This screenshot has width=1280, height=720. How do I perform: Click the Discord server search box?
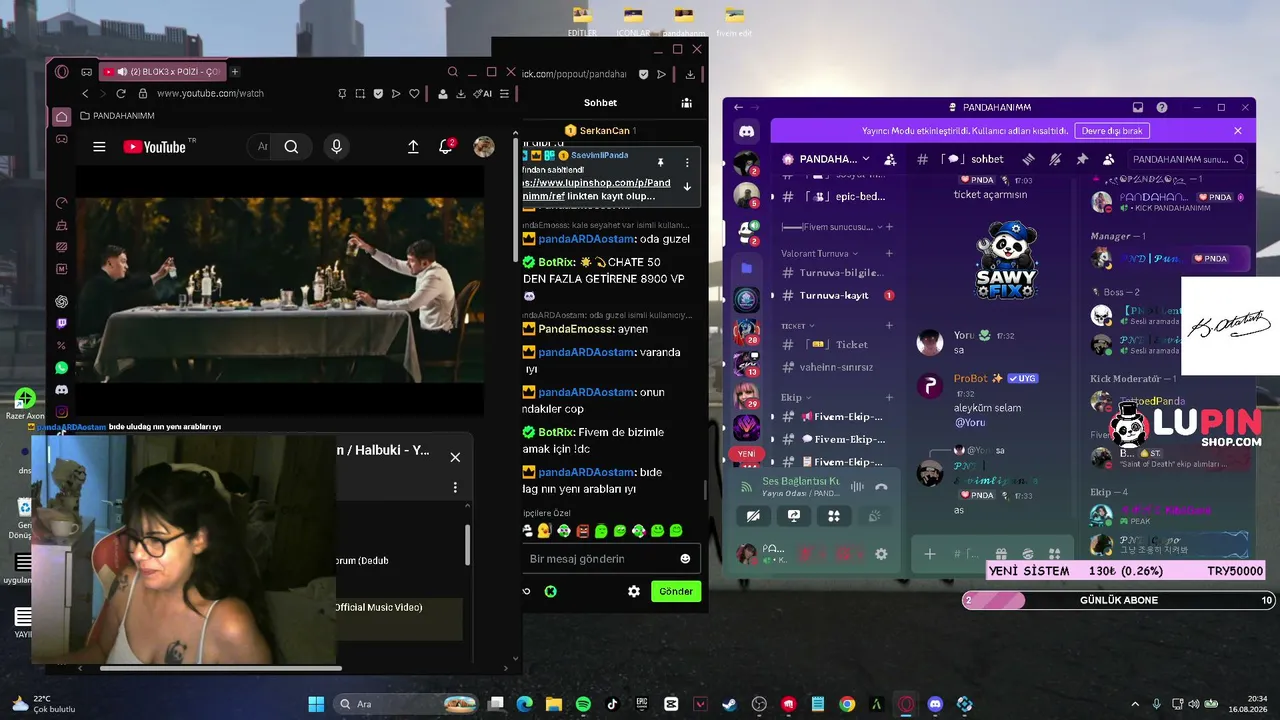point(1189,159)
